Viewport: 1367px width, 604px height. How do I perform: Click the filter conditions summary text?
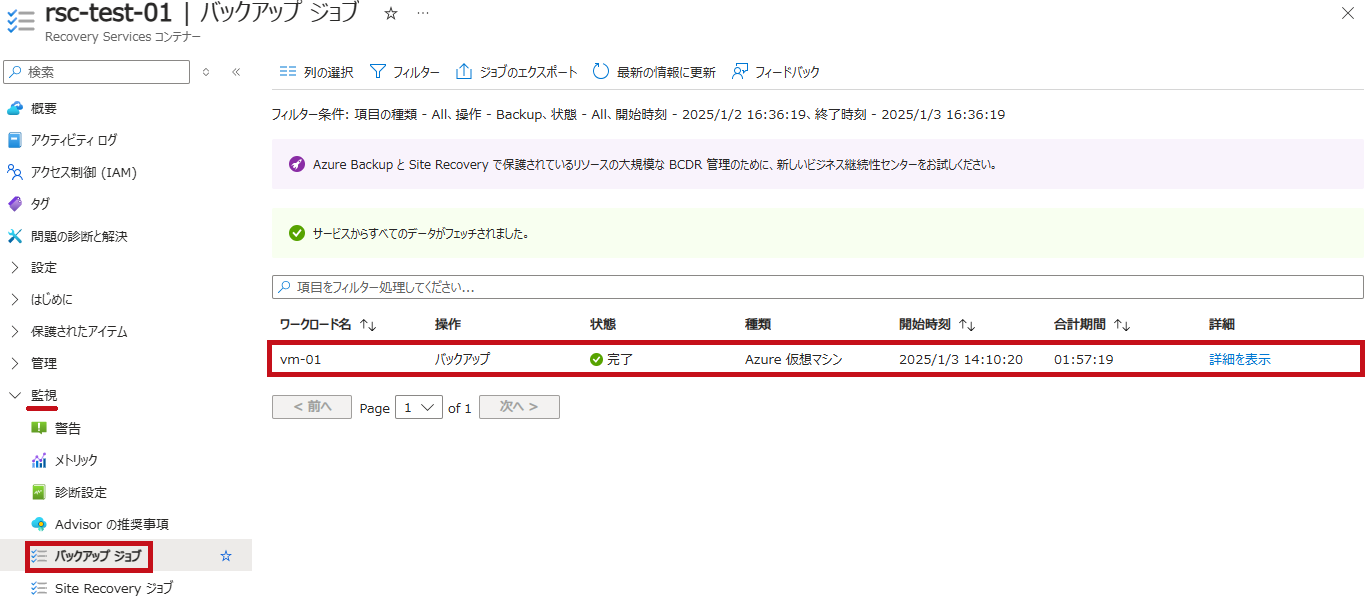click(638, 114)
